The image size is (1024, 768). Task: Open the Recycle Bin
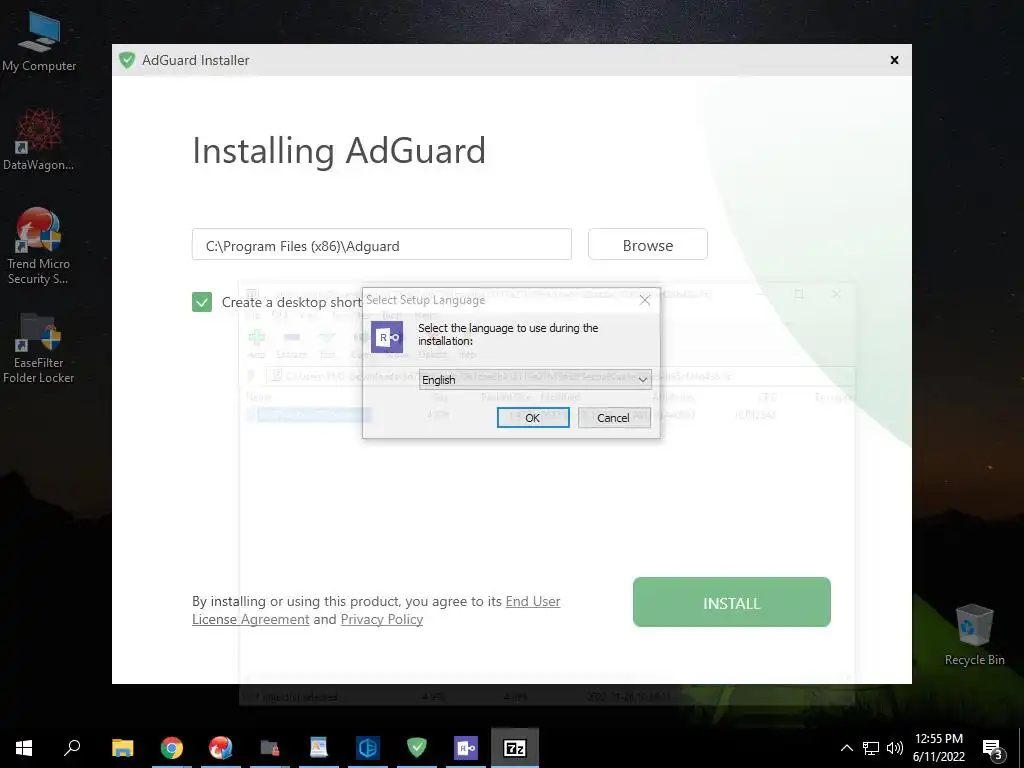(x=974, y=634)
